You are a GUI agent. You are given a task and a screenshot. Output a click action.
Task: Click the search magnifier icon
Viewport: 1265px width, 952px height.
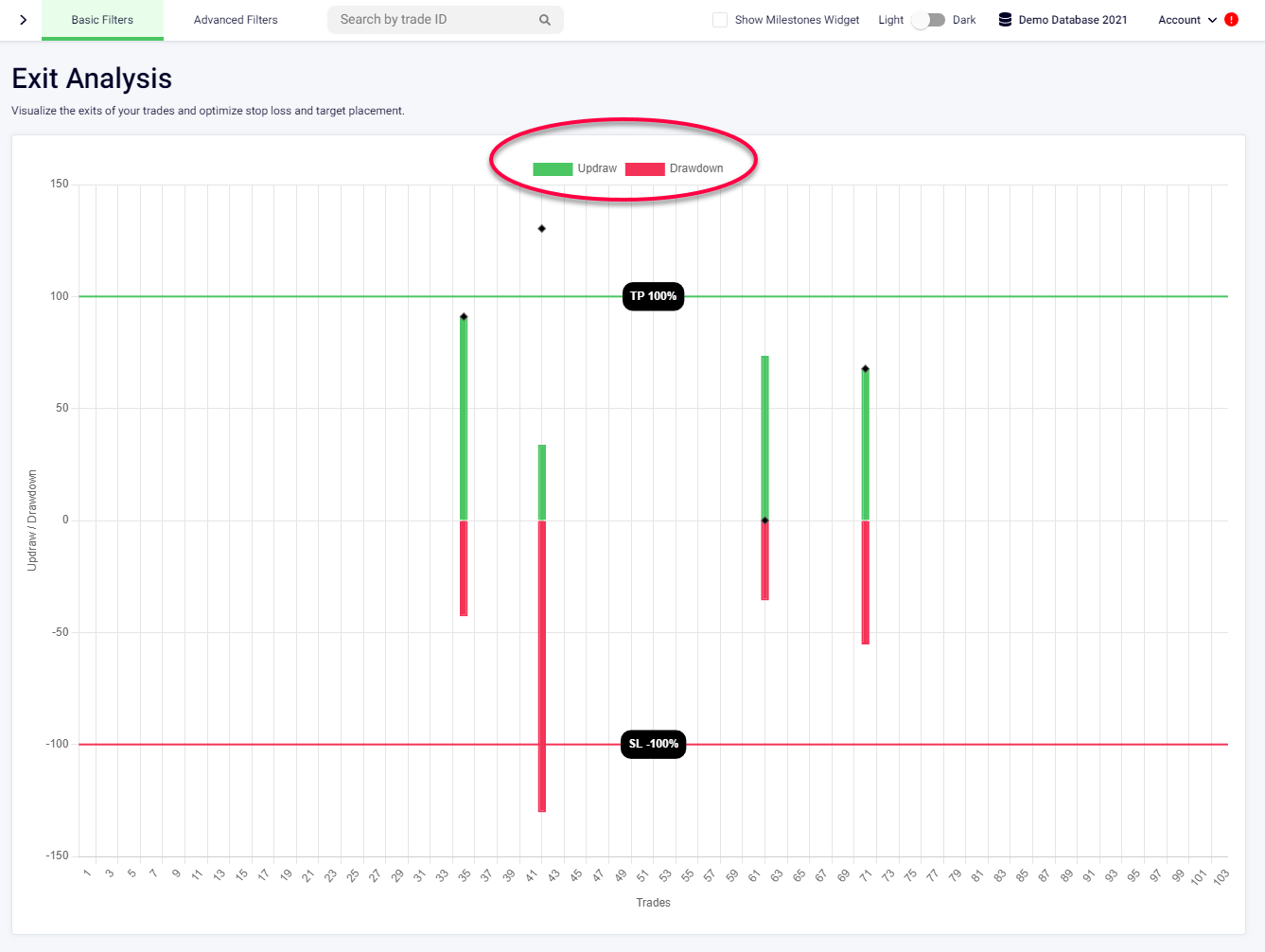pos(545,19)
